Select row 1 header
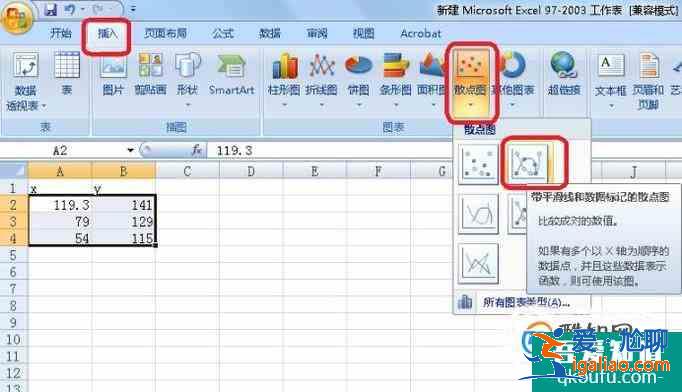Viewport: 682px width, 392px height. [13, 188]
